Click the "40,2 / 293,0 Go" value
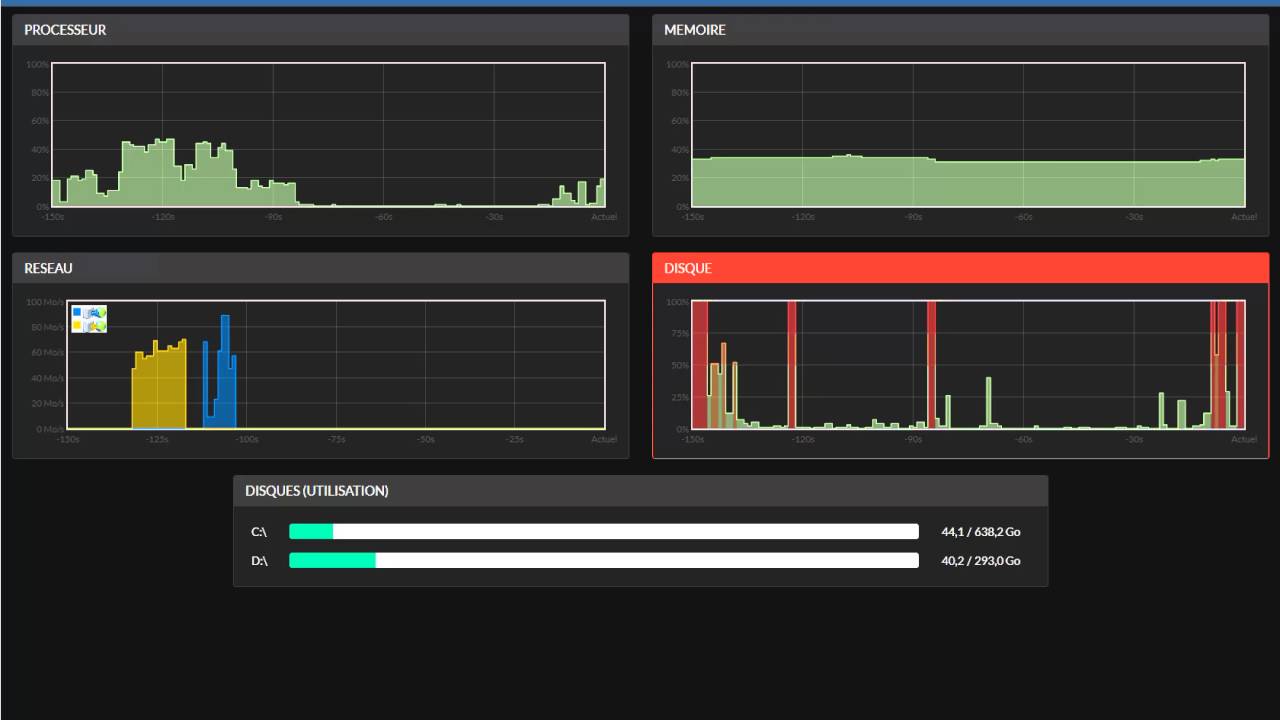The width and height of the screenshot is (1280, 720). click(x=981, y=561)
